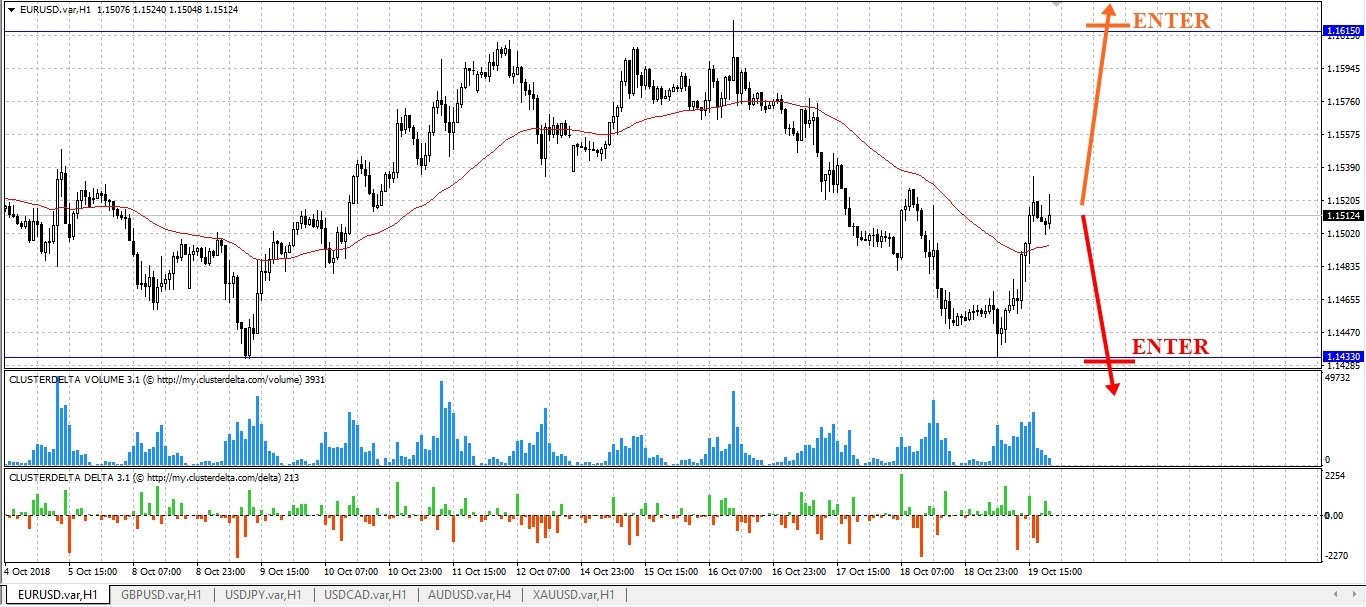Click the 1.14330 lower line price label
The image size is (1366, 607).
point(1341,356)
